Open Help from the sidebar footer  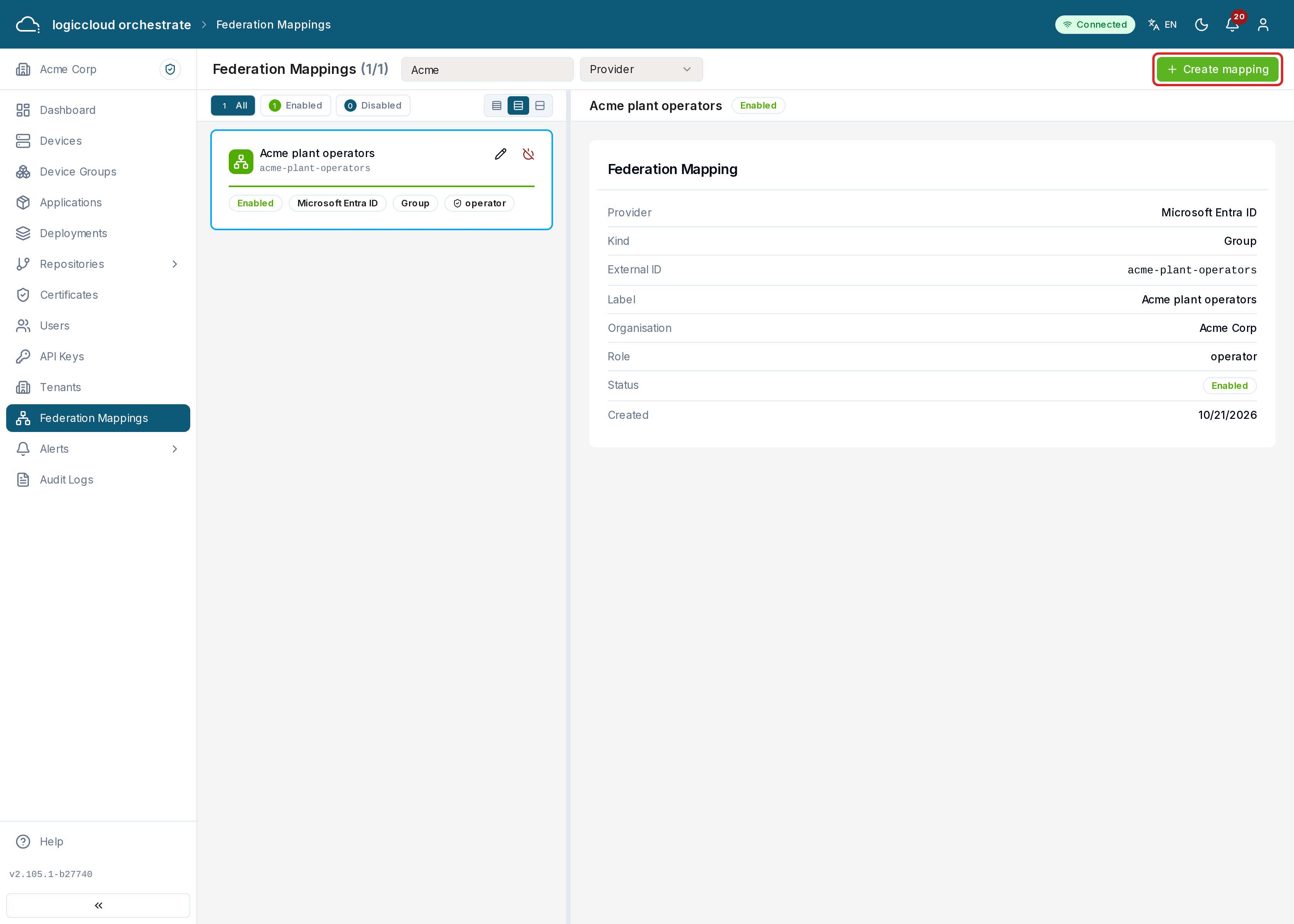click(x=98, y=842)
